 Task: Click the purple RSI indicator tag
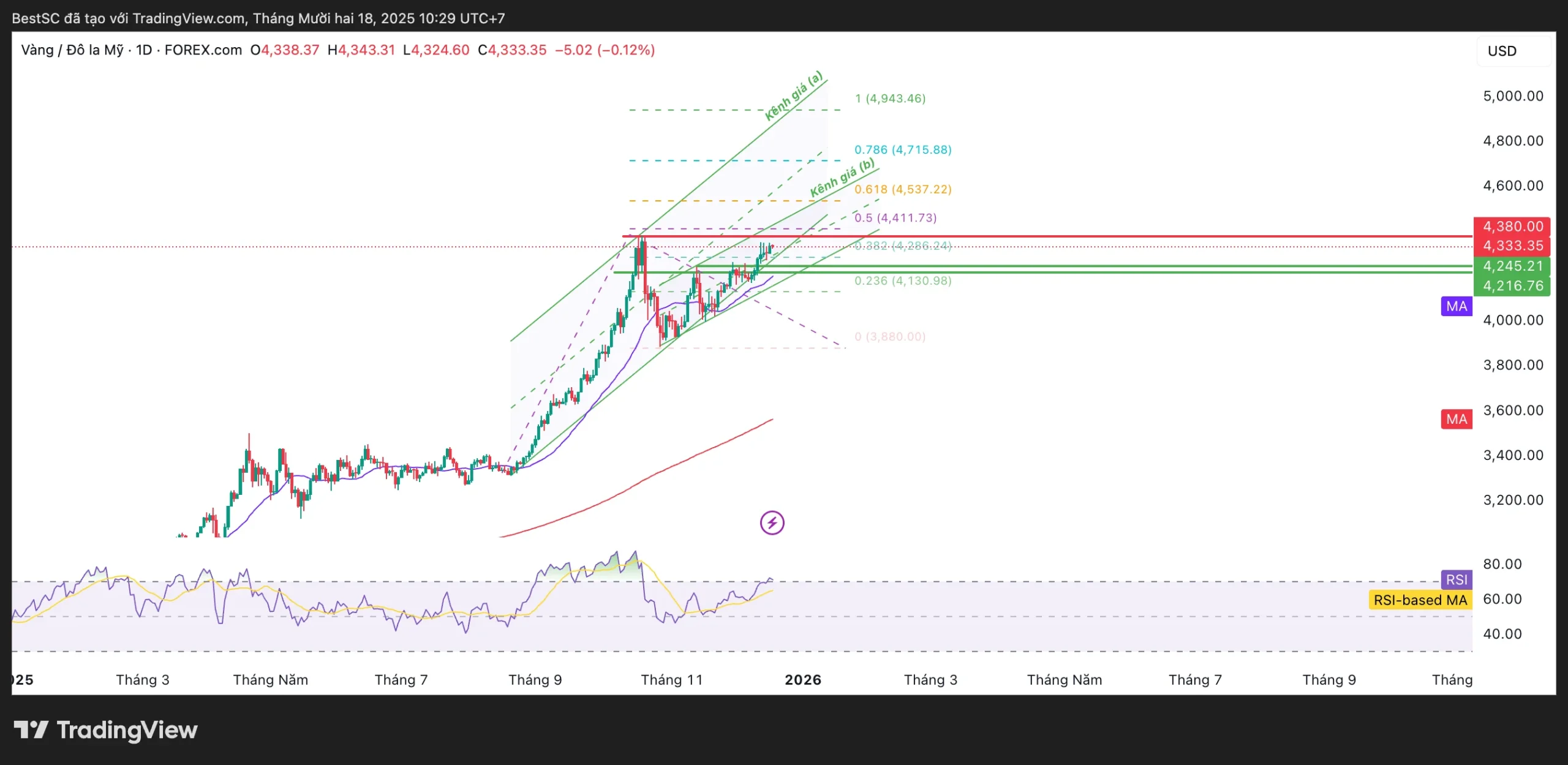[x=1456, y=579]
